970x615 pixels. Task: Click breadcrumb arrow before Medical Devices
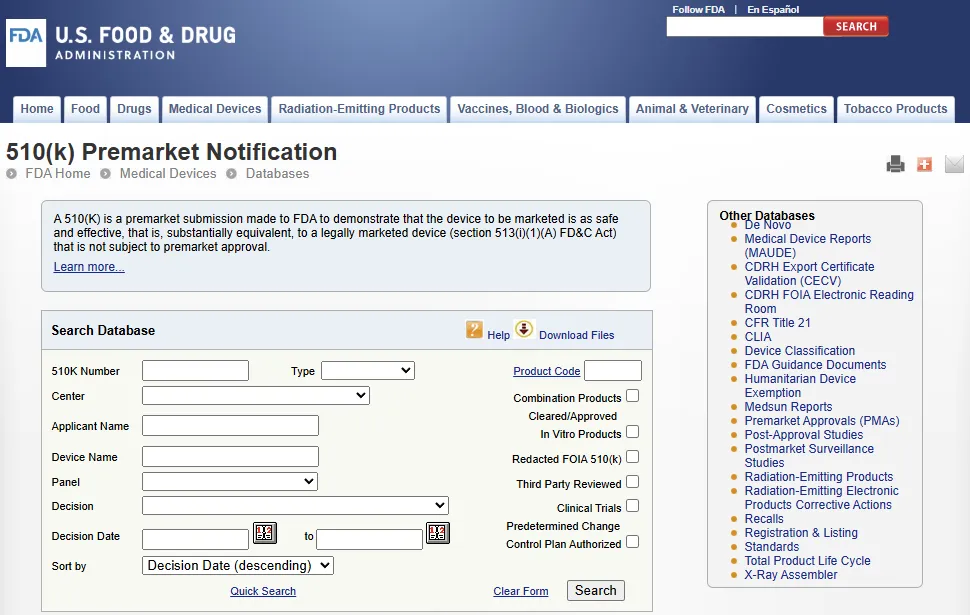coord(105,174)
